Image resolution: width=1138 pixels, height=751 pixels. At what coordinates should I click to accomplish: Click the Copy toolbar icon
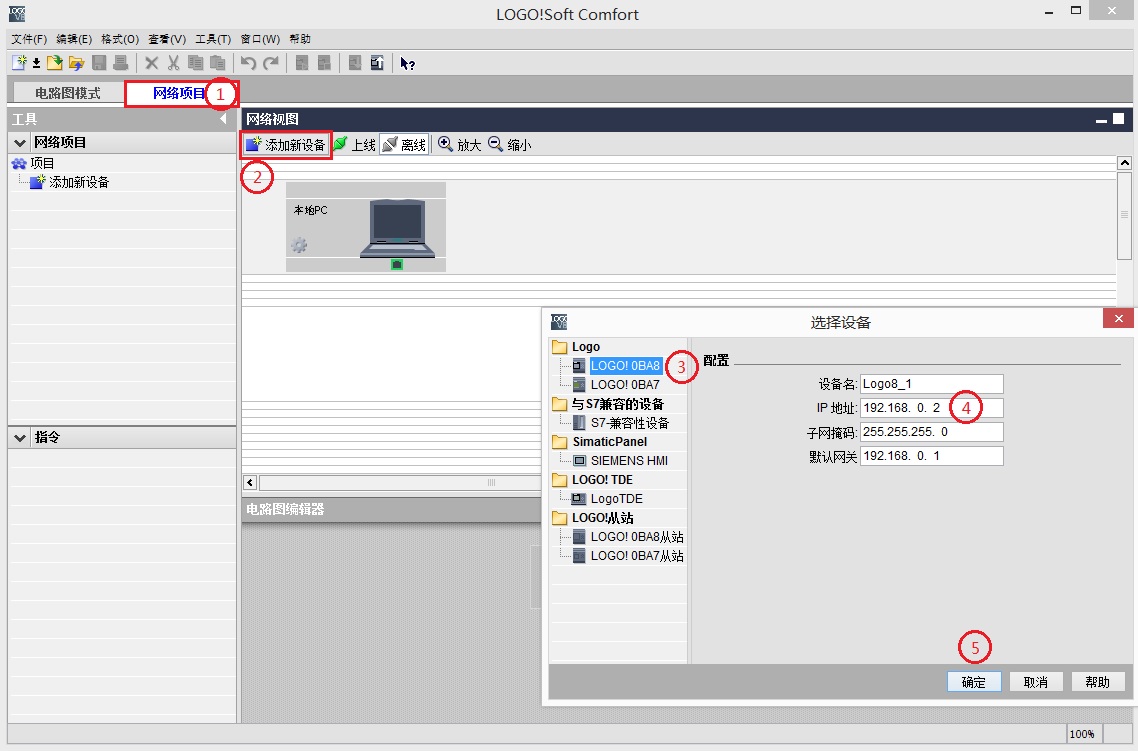click(195, 63)
